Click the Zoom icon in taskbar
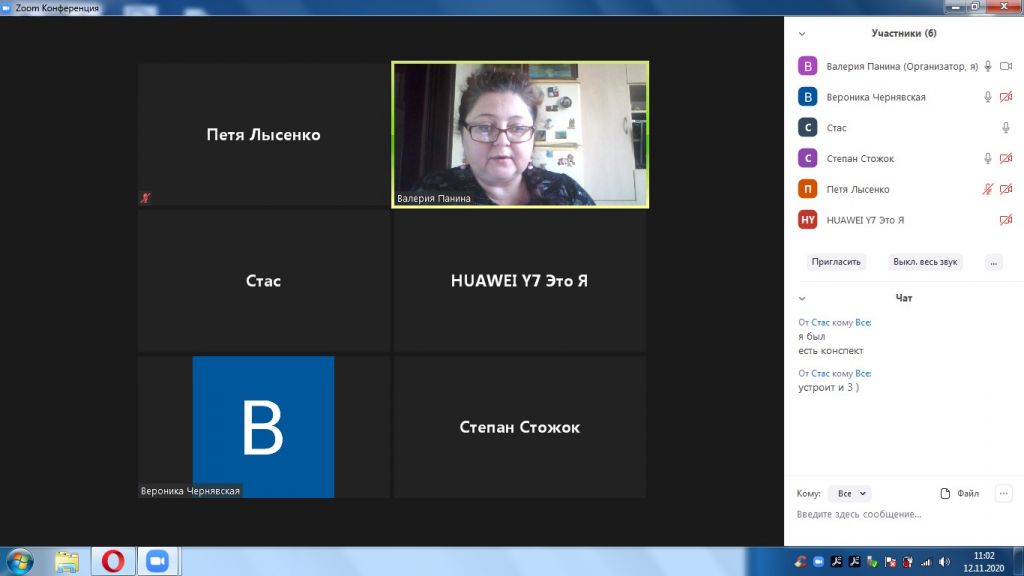The height and width of the screenshot is (576, 1024). (156, 561)
